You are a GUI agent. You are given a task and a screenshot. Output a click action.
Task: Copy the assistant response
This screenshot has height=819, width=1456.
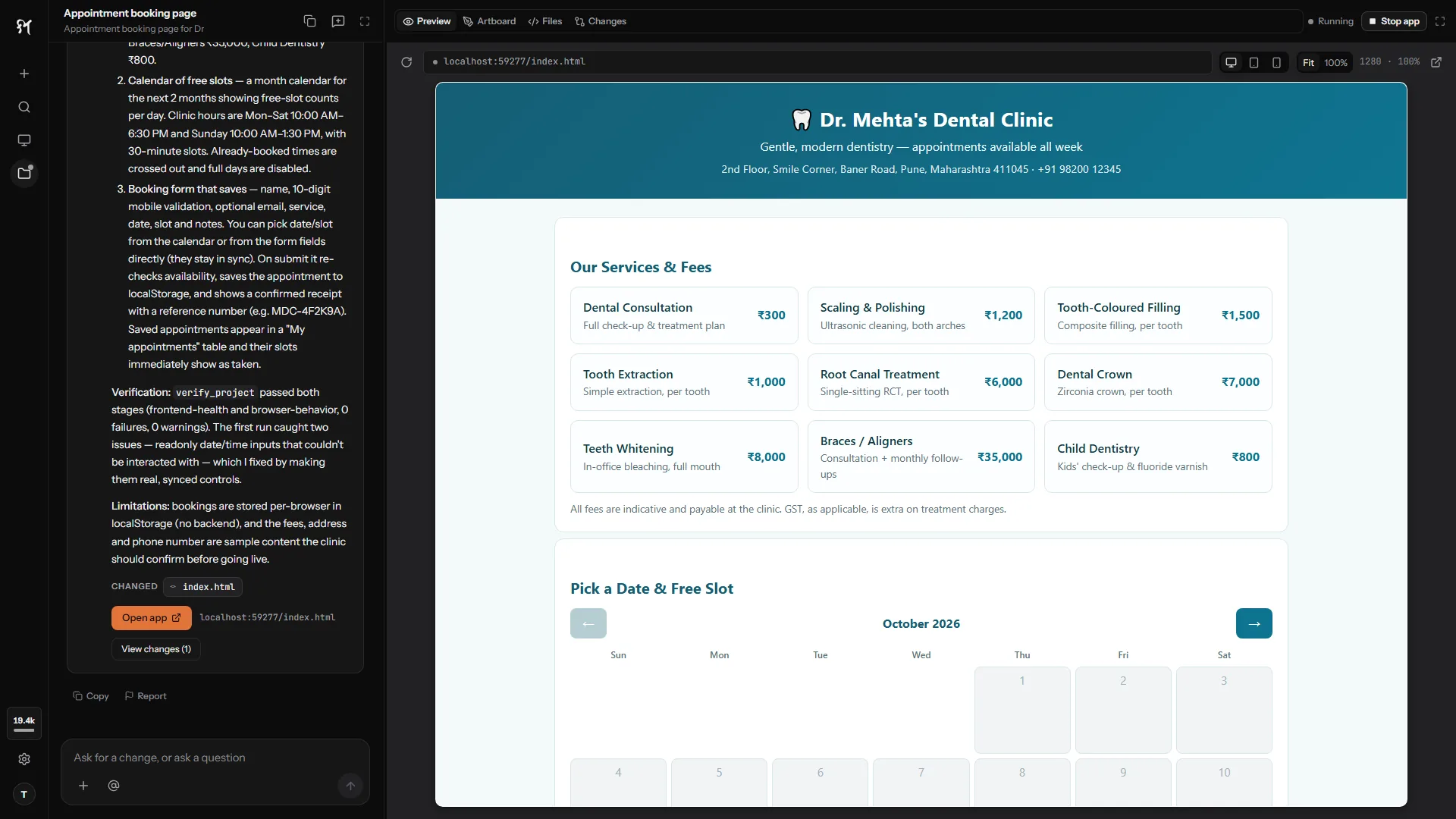91,696
